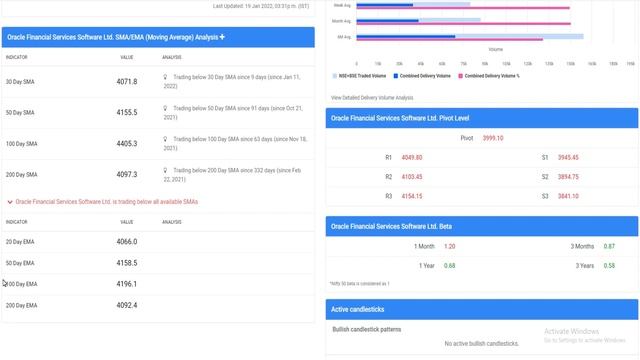The width and height of the screenshot is (640, 360).
Task: Click chevron beside trading below all SMAs
Action: (10, 202)
